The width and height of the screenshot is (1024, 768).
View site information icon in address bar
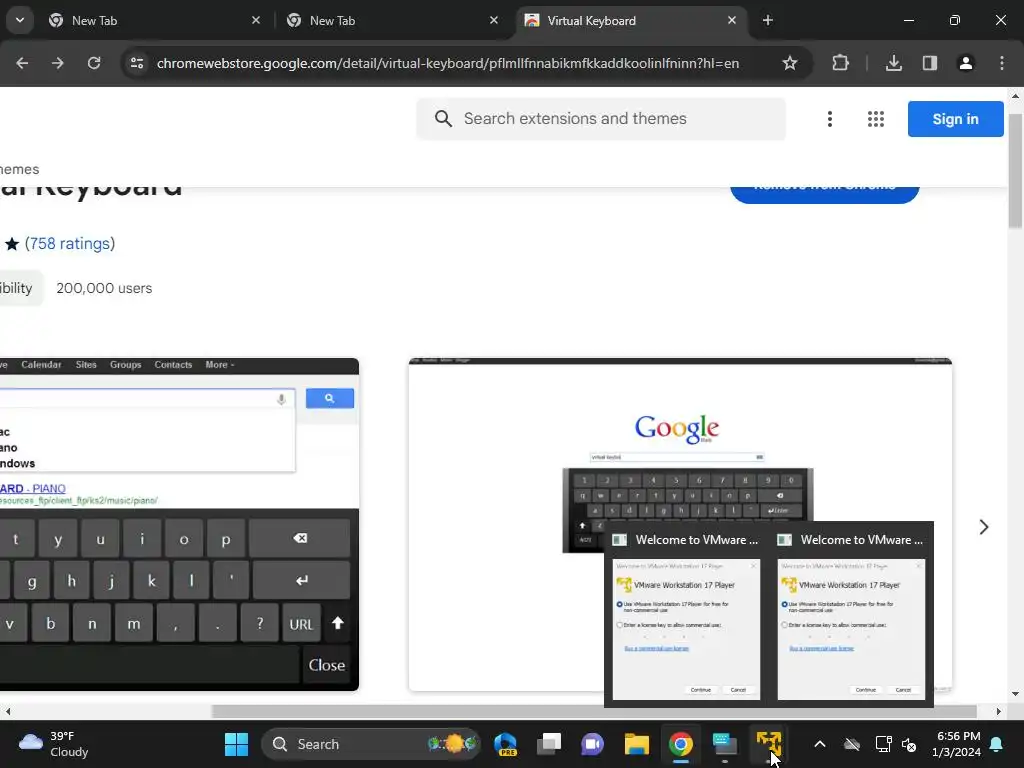coord(137,63)
